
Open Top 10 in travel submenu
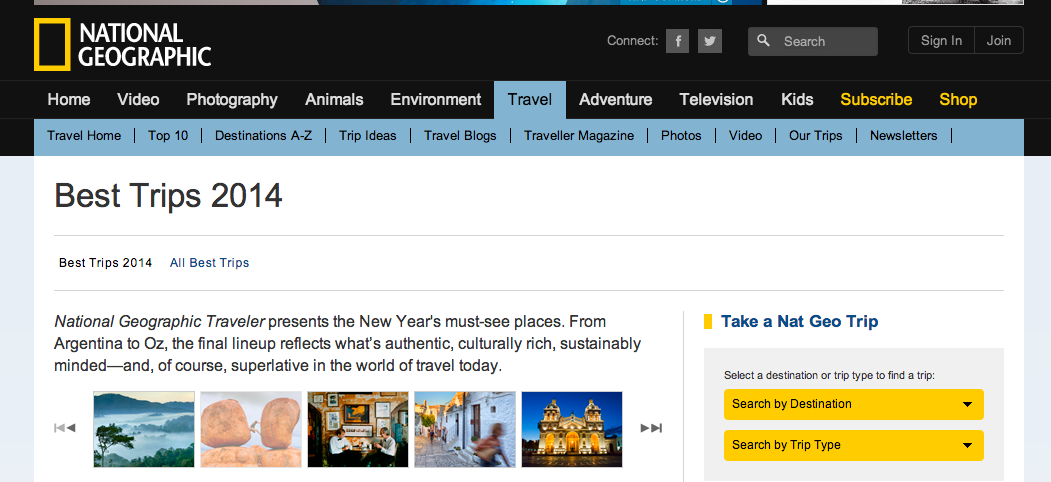point(168,135)
